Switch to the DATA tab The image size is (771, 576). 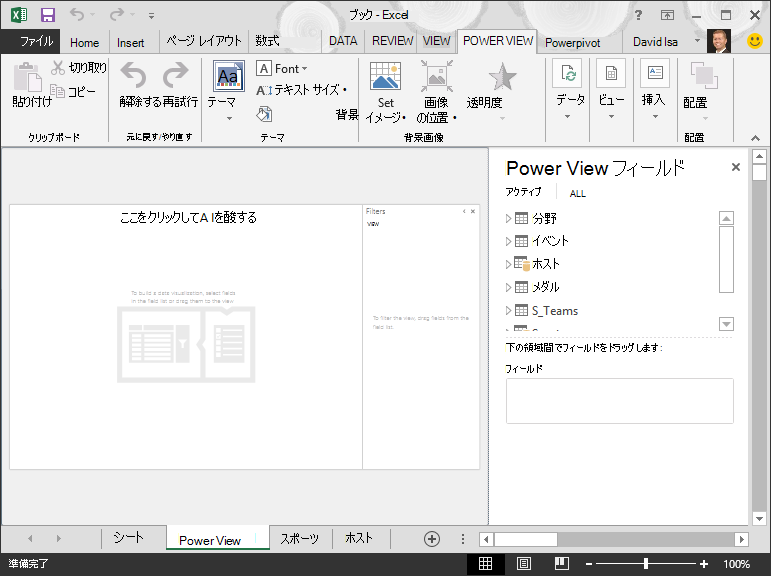343,41
